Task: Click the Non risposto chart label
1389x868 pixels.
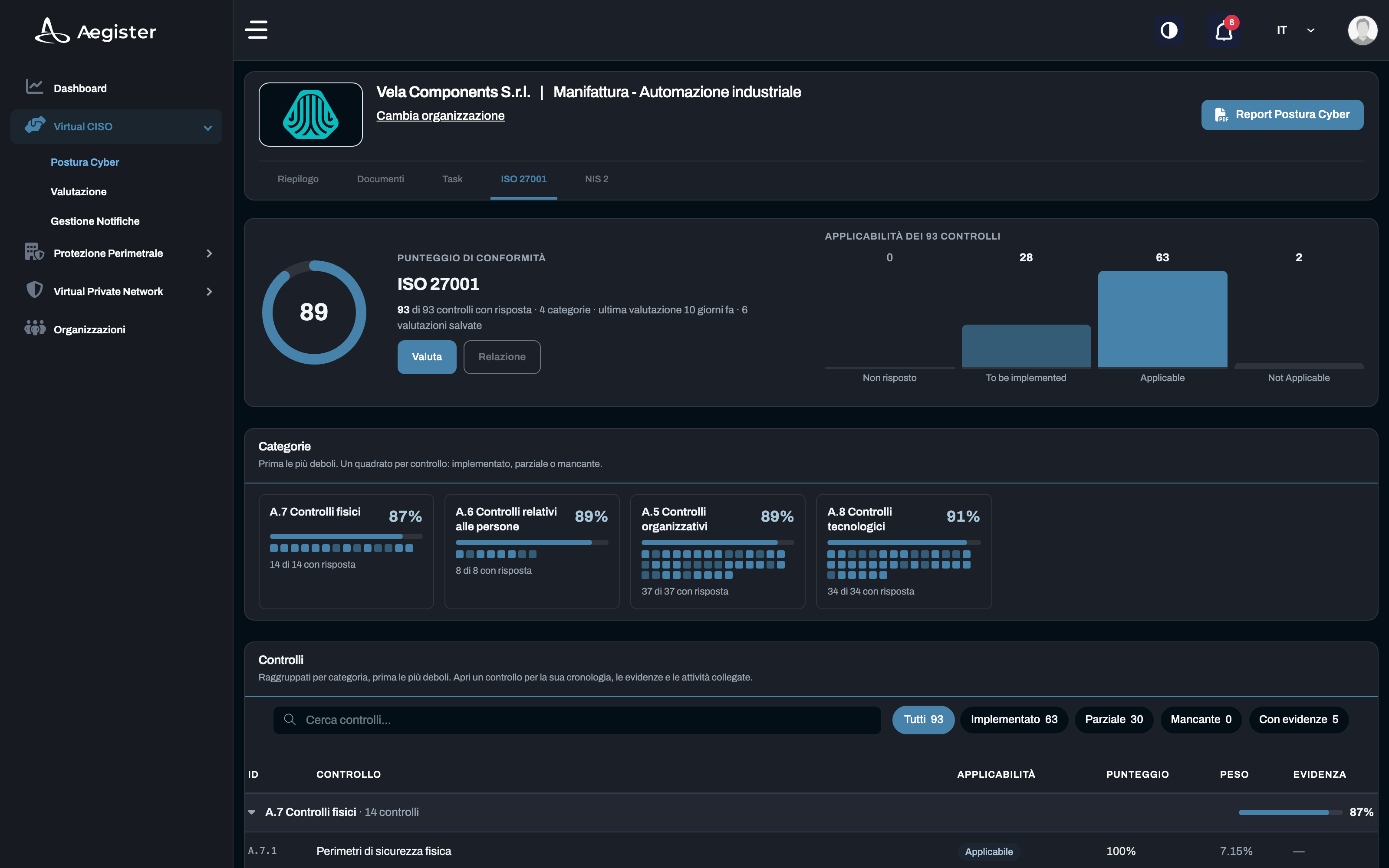Action: (889, 378)
